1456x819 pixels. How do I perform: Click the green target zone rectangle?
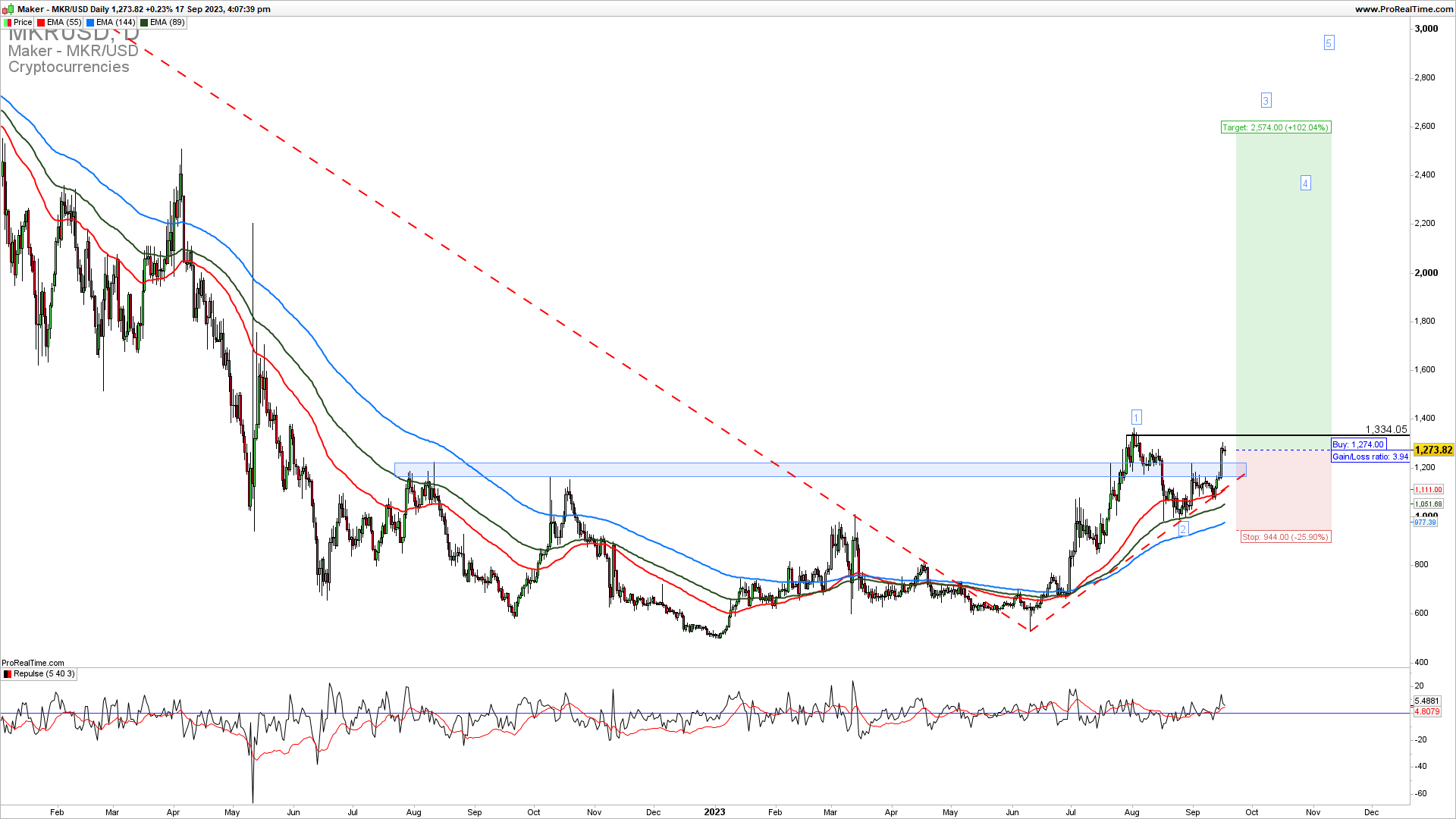click(1283, 292)
